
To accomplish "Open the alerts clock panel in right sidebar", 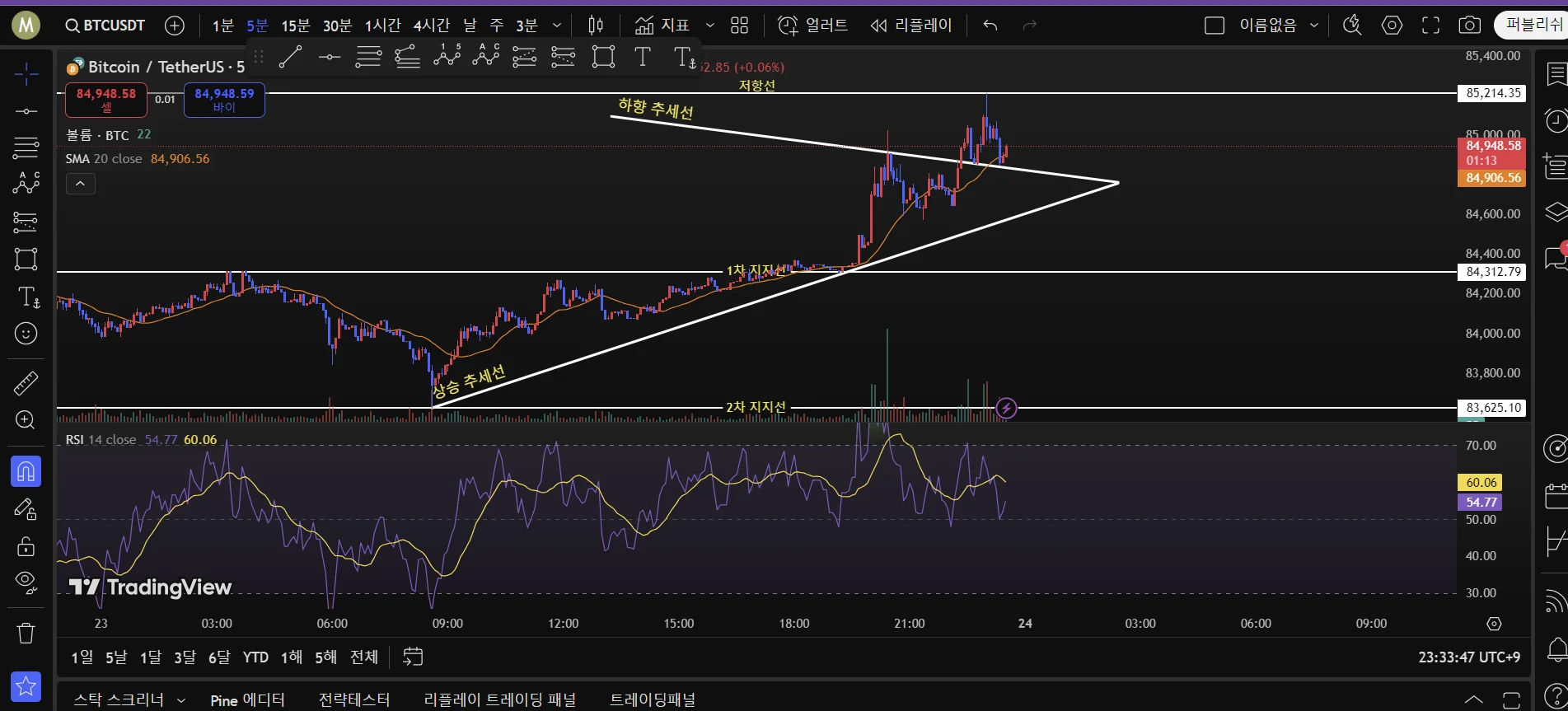I will coord(1556,120).
